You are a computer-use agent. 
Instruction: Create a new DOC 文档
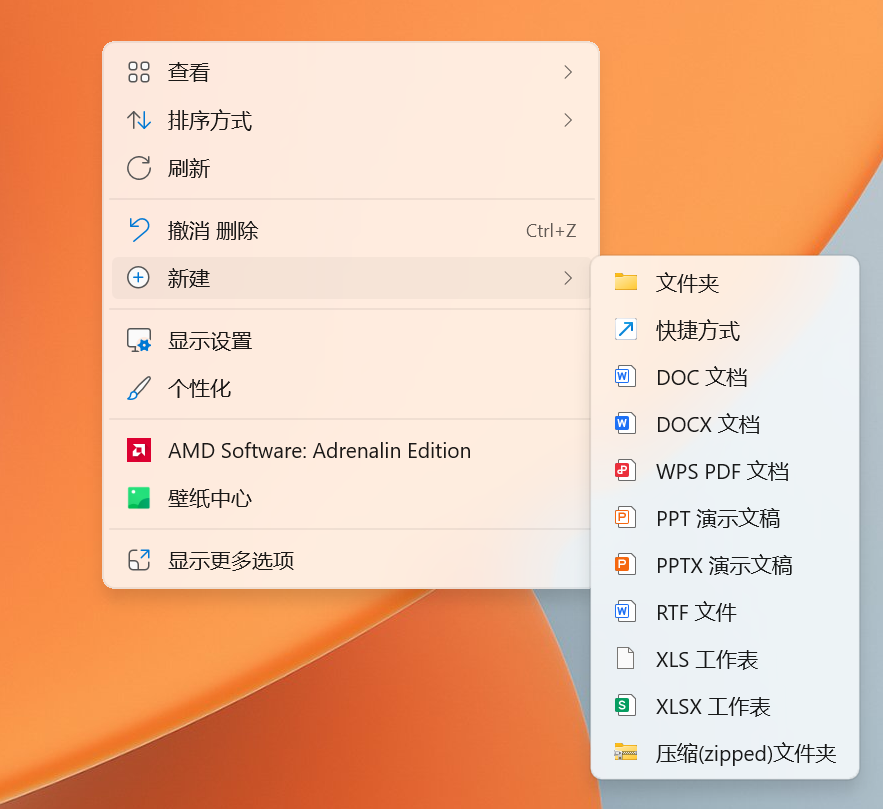click(x=701, y=377)
